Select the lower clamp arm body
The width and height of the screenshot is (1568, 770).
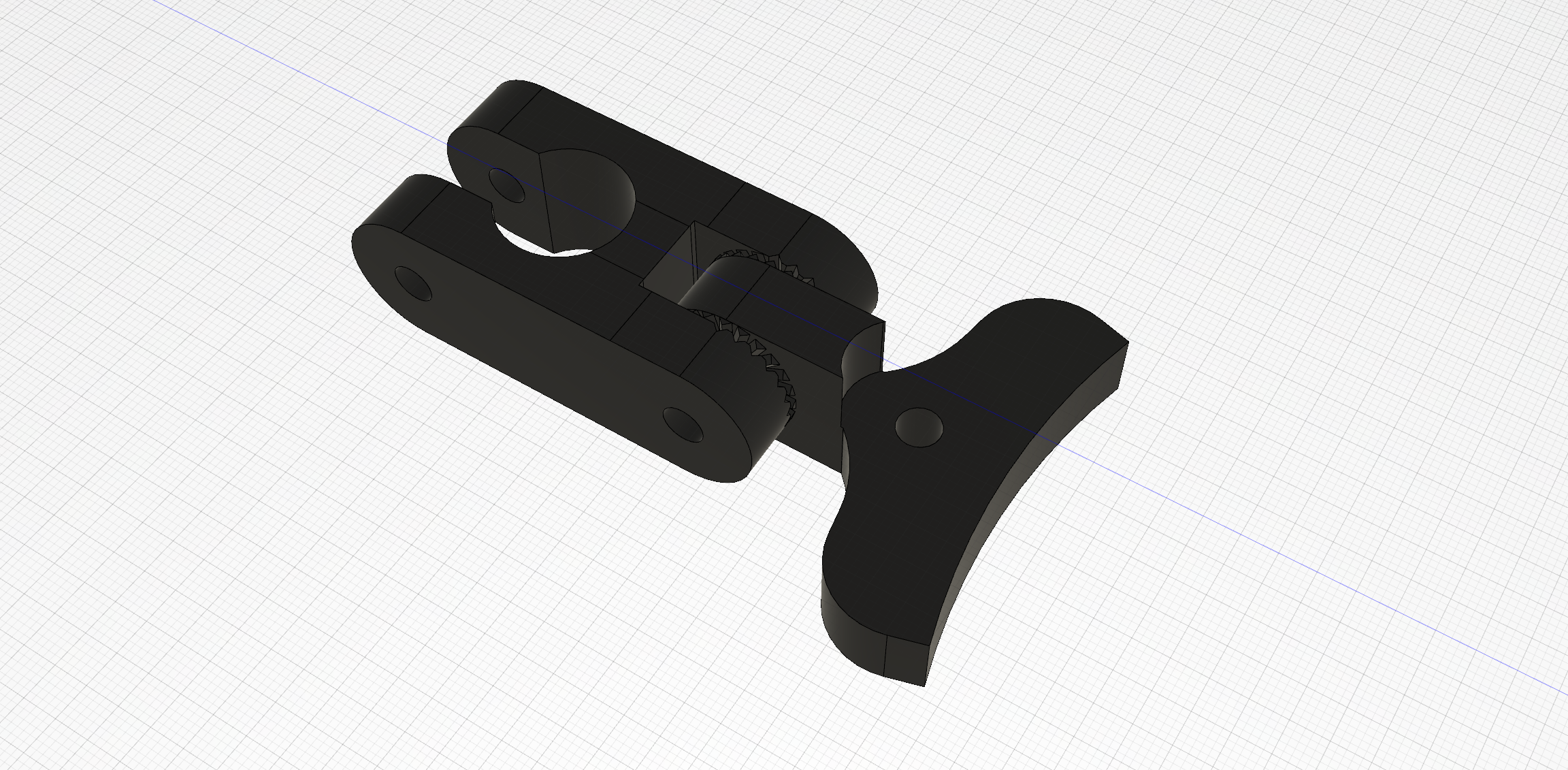pos(544,327)
